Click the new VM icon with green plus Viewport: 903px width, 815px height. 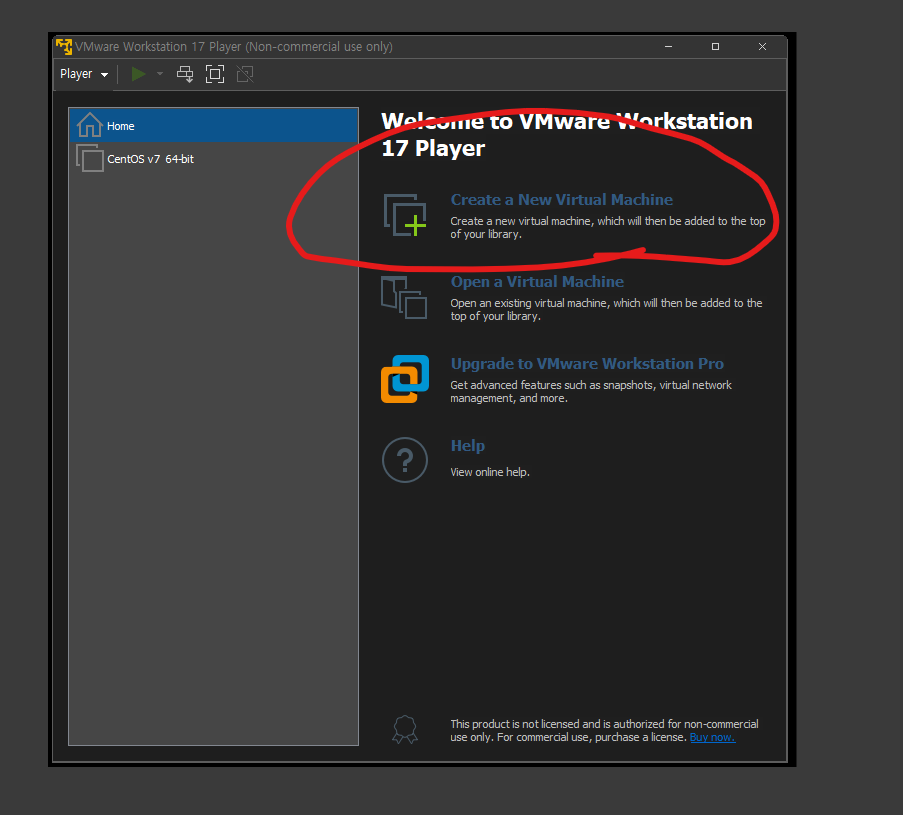tap(405, 215)
